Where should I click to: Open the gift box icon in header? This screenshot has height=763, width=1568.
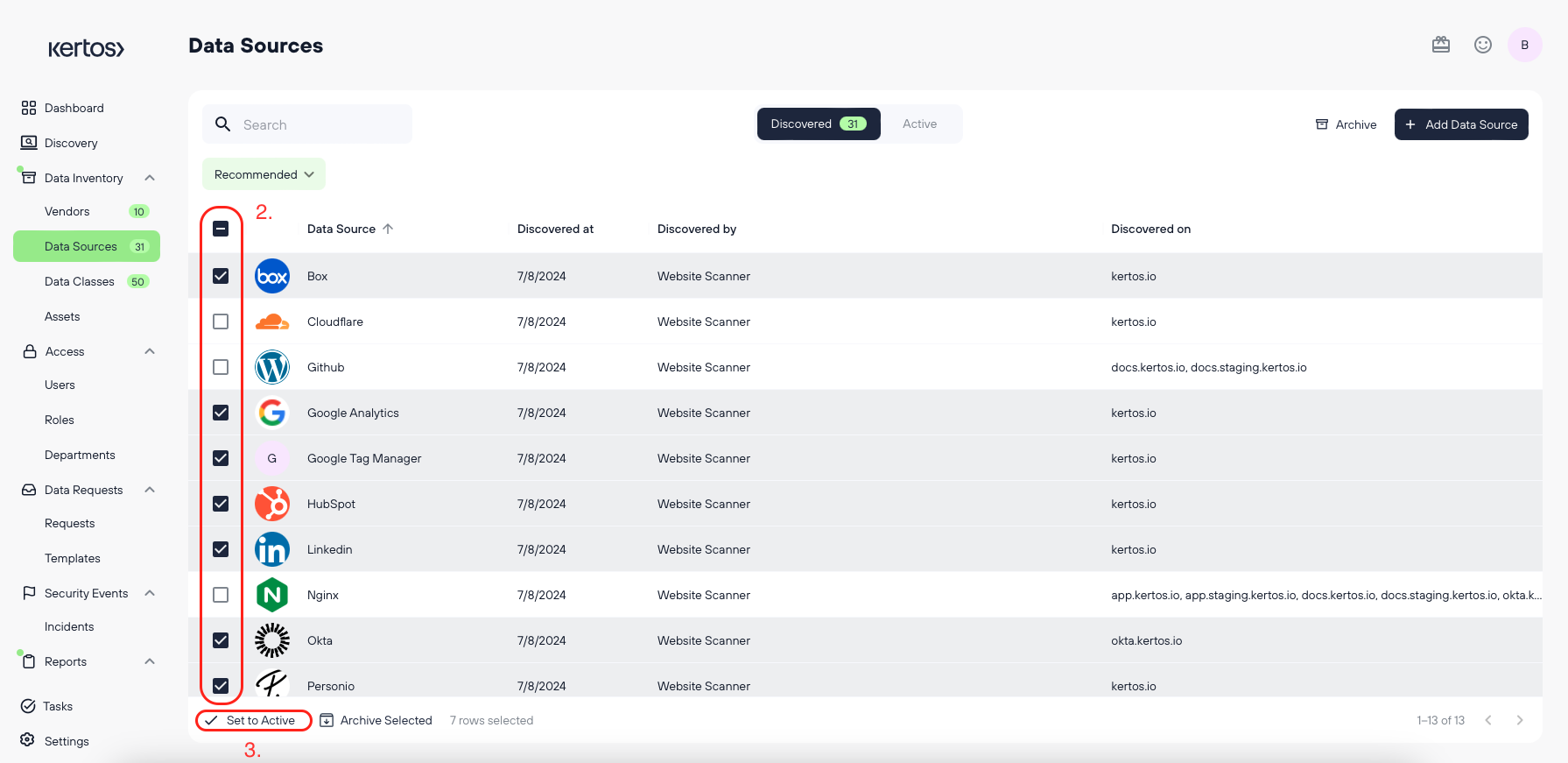[x=1441, y=45]
